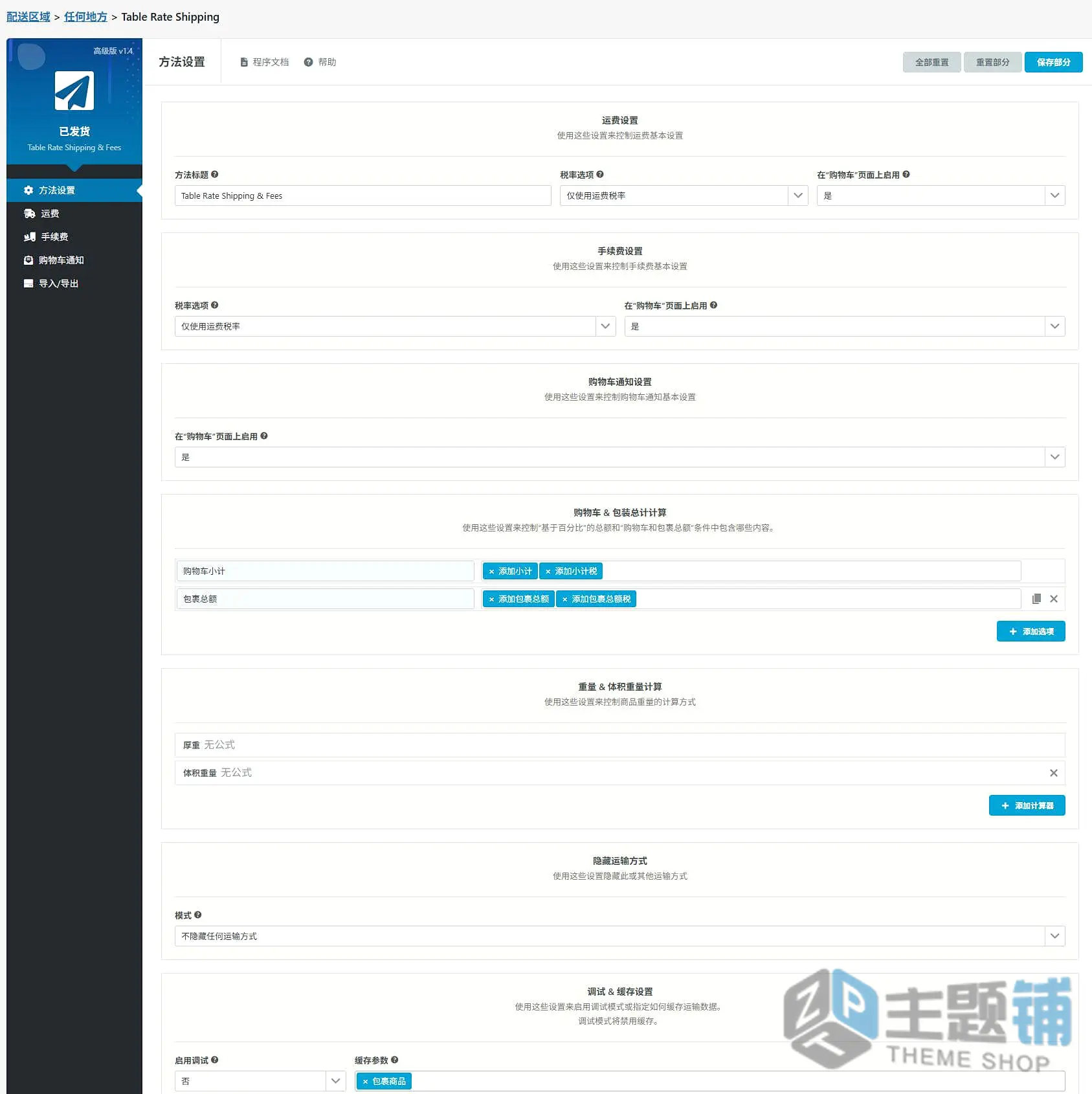1092x1094 pixels.
Task: Click help icon beside 手续费 在购物车页面上启用
Action: (x=713, y=305)
